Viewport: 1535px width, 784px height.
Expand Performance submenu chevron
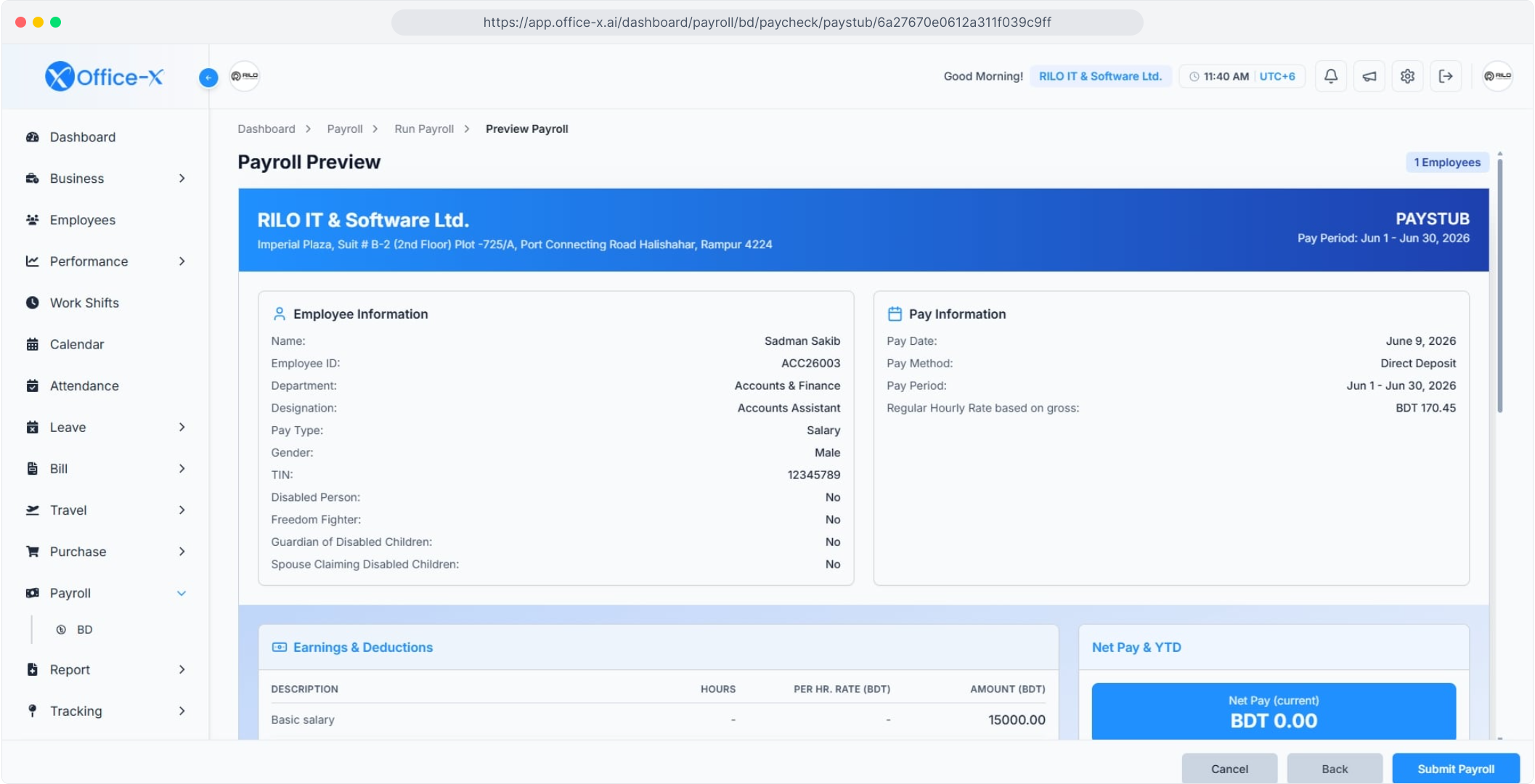coord(182,261)
